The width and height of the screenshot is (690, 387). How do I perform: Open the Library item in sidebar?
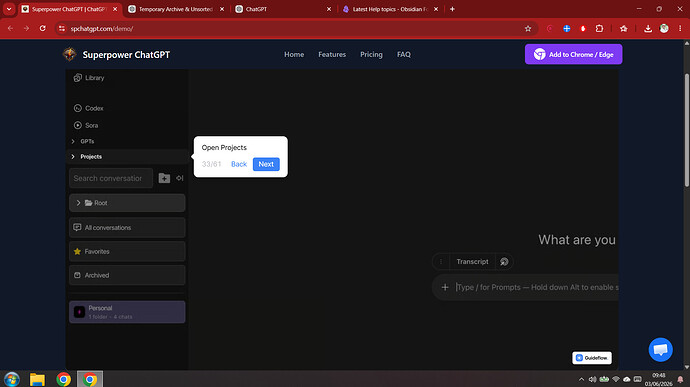pyautogui.click(x=89, y=78)
